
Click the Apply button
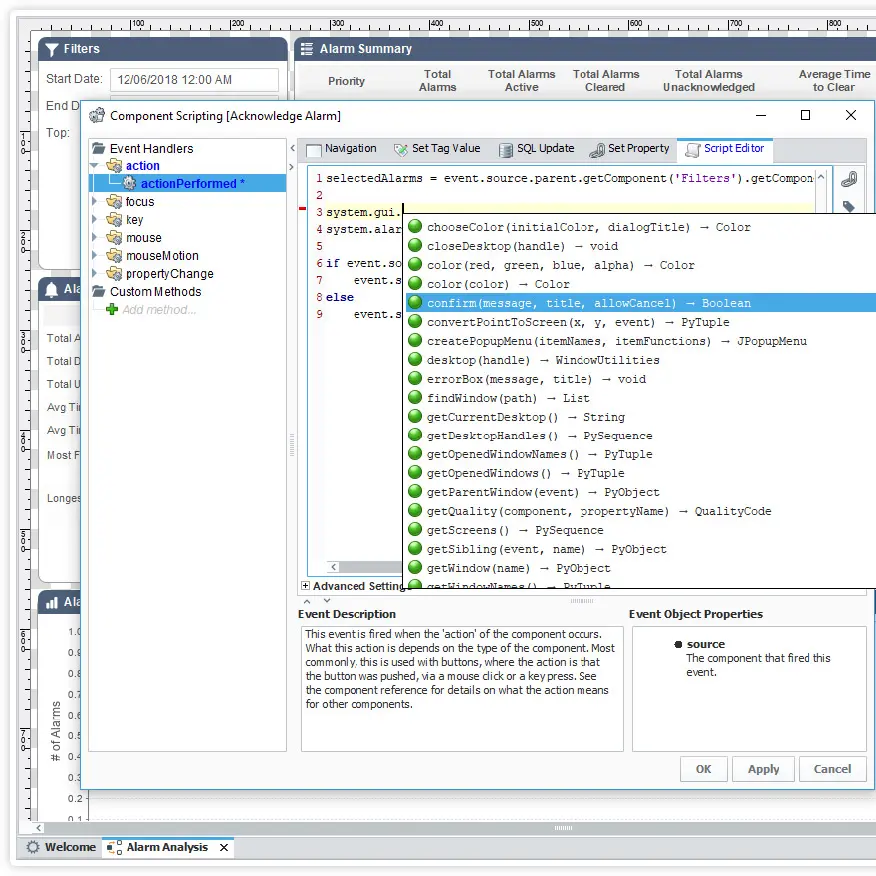click(x=763, y=769)
